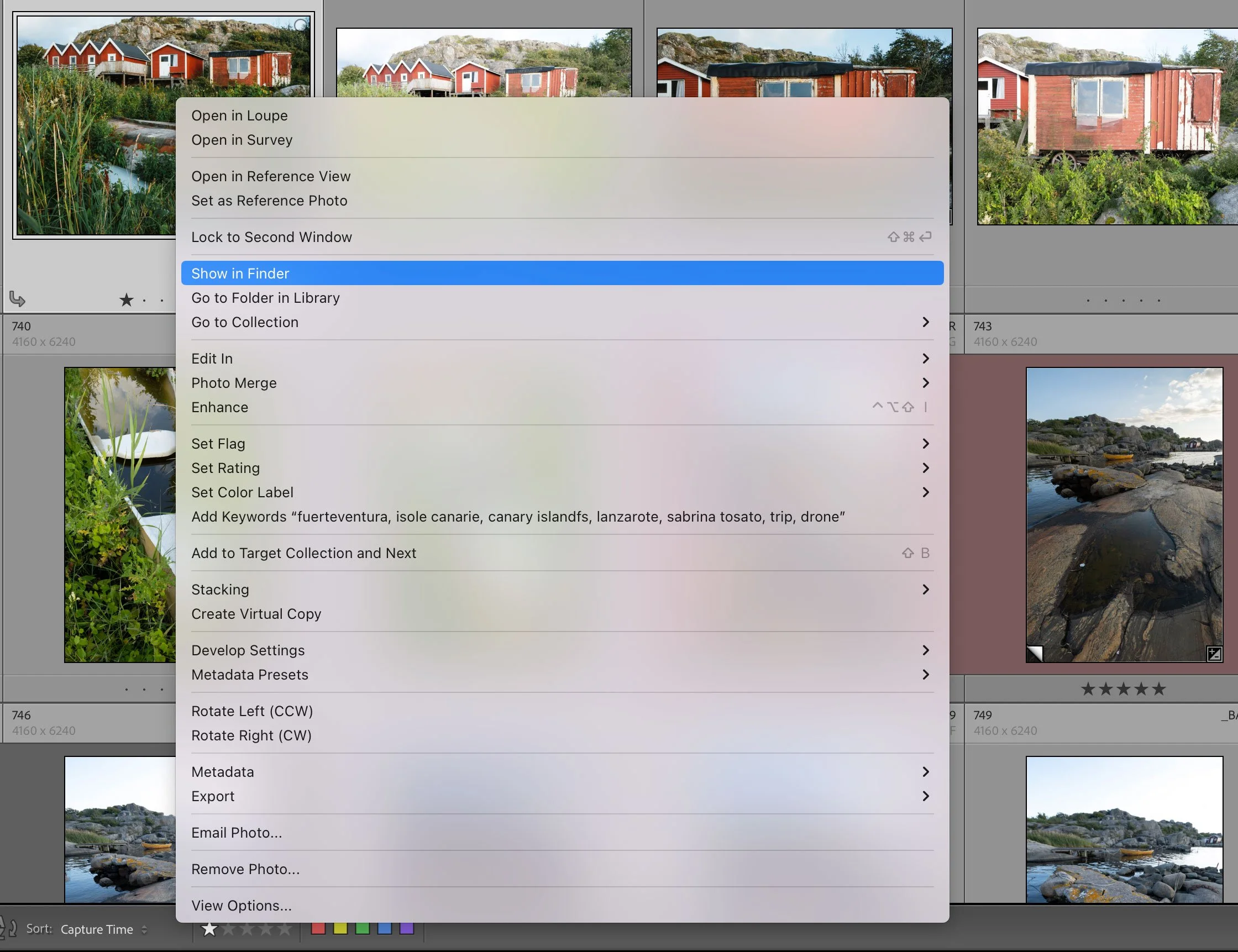This screenshot has width=1238, height=952.
Task: Click Remove Photo in the context menu
Action: click(x=245, y=869)
